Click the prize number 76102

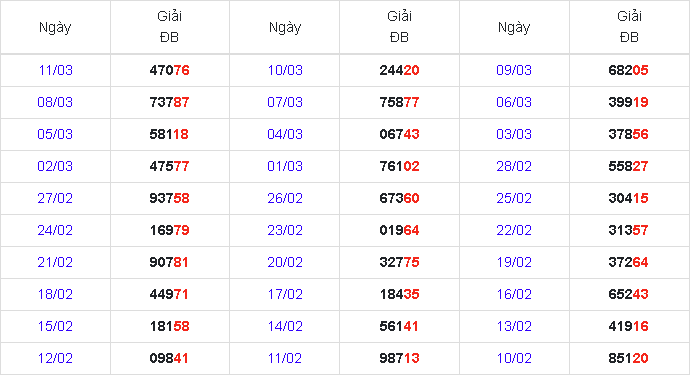[400, 166]
